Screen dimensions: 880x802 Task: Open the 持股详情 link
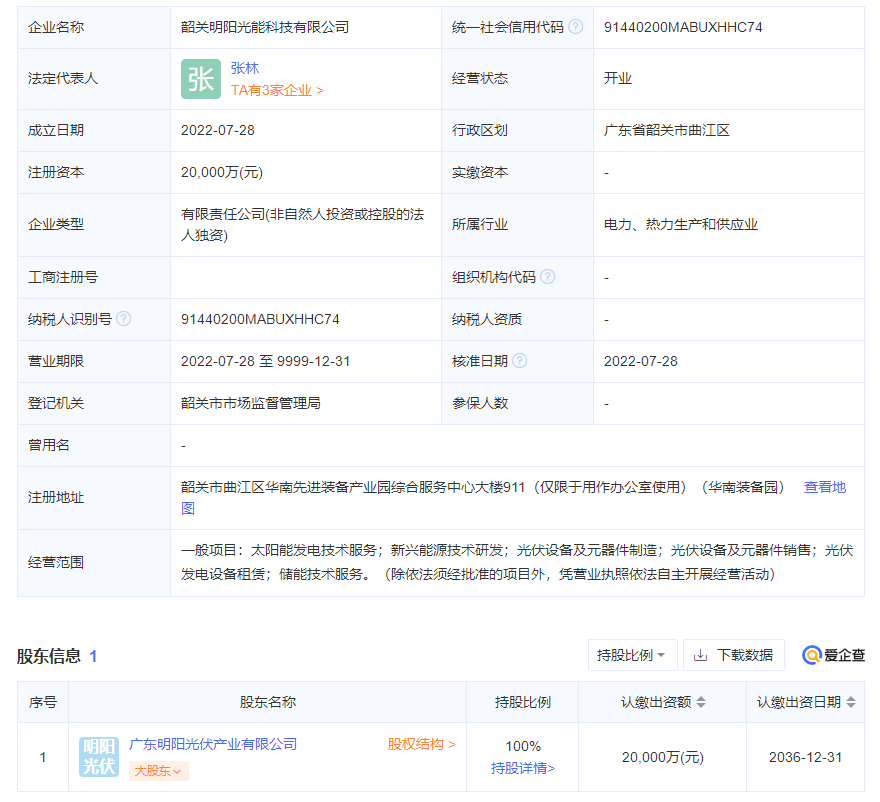point(522,768)
